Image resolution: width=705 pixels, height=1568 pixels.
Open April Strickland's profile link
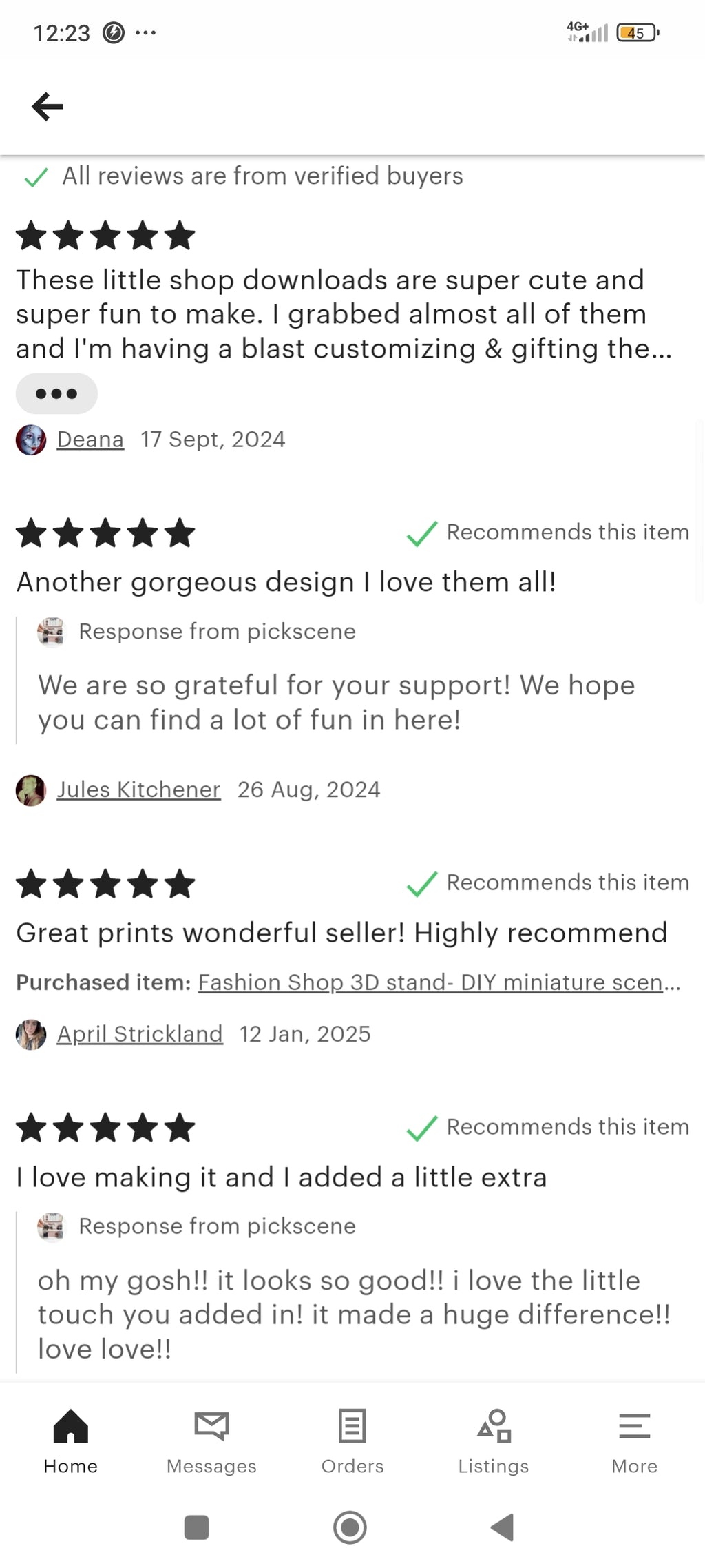(x=140, y=1033)
